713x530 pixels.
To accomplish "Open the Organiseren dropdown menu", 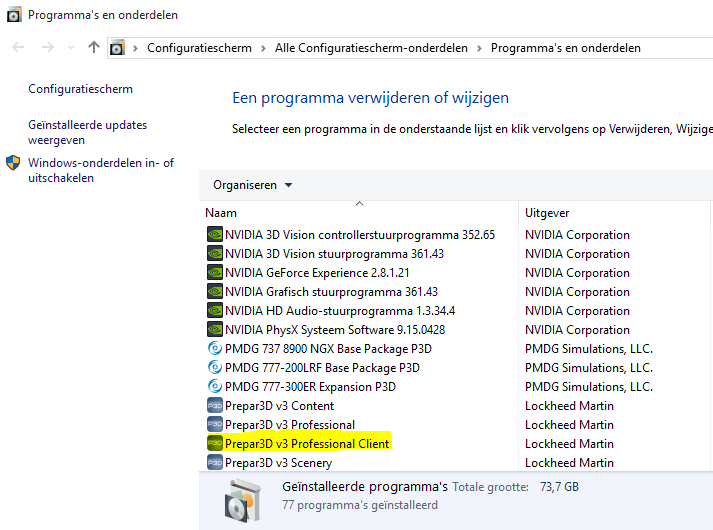I will click(x=252, y=185).
